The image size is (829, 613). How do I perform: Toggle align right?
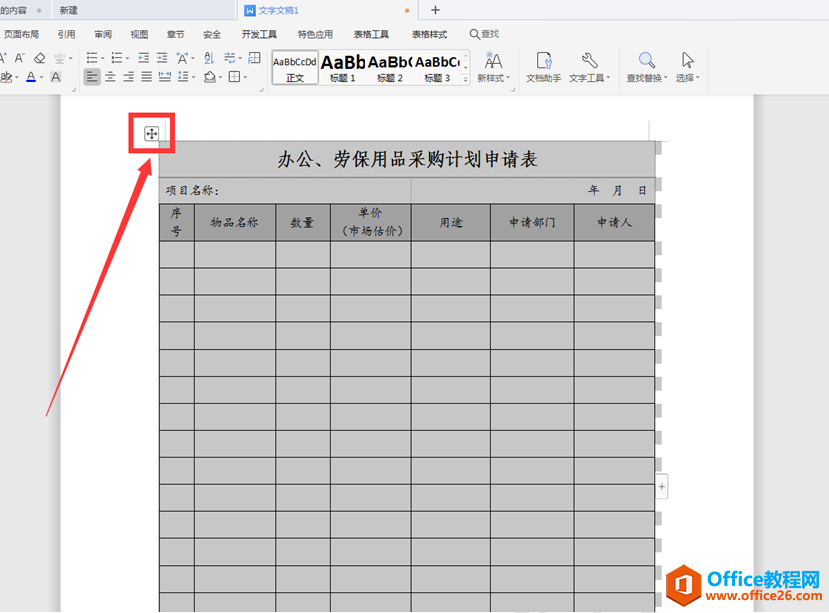[128, 77]
